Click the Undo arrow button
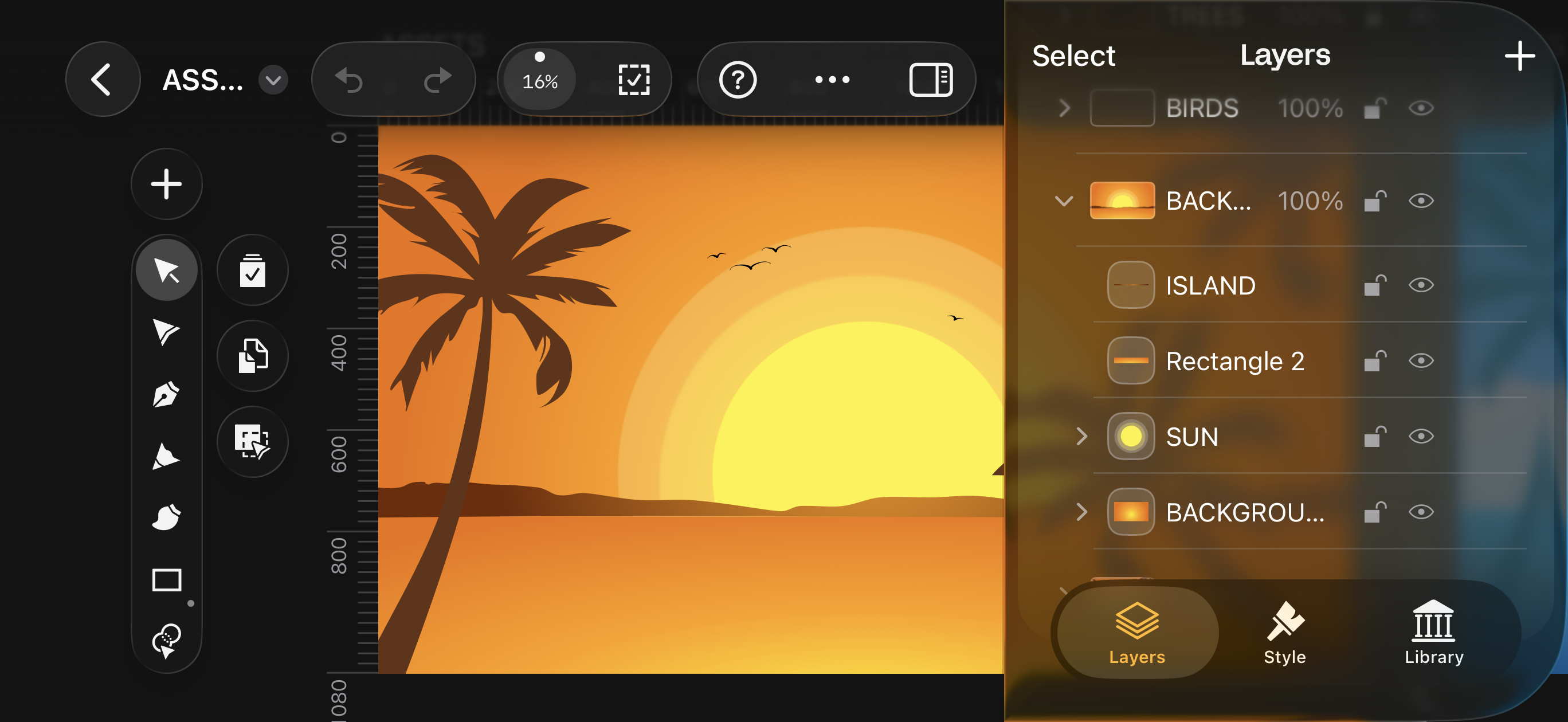The height and width of the screenshot is (722, 1568). pyautogui.click(x=350, y=80)
